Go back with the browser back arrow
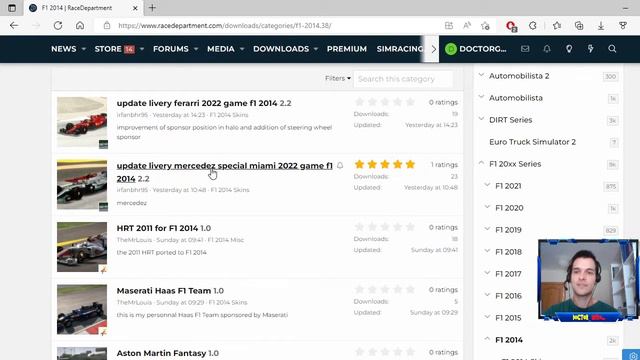This screenshot has width=640, height=360. coord(14,25)
